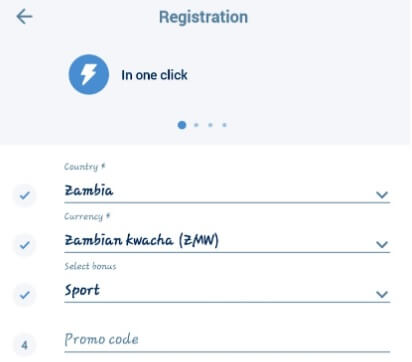Jump to the second pagination dot
Screen dimensions: 412x362
click(196, 125)
